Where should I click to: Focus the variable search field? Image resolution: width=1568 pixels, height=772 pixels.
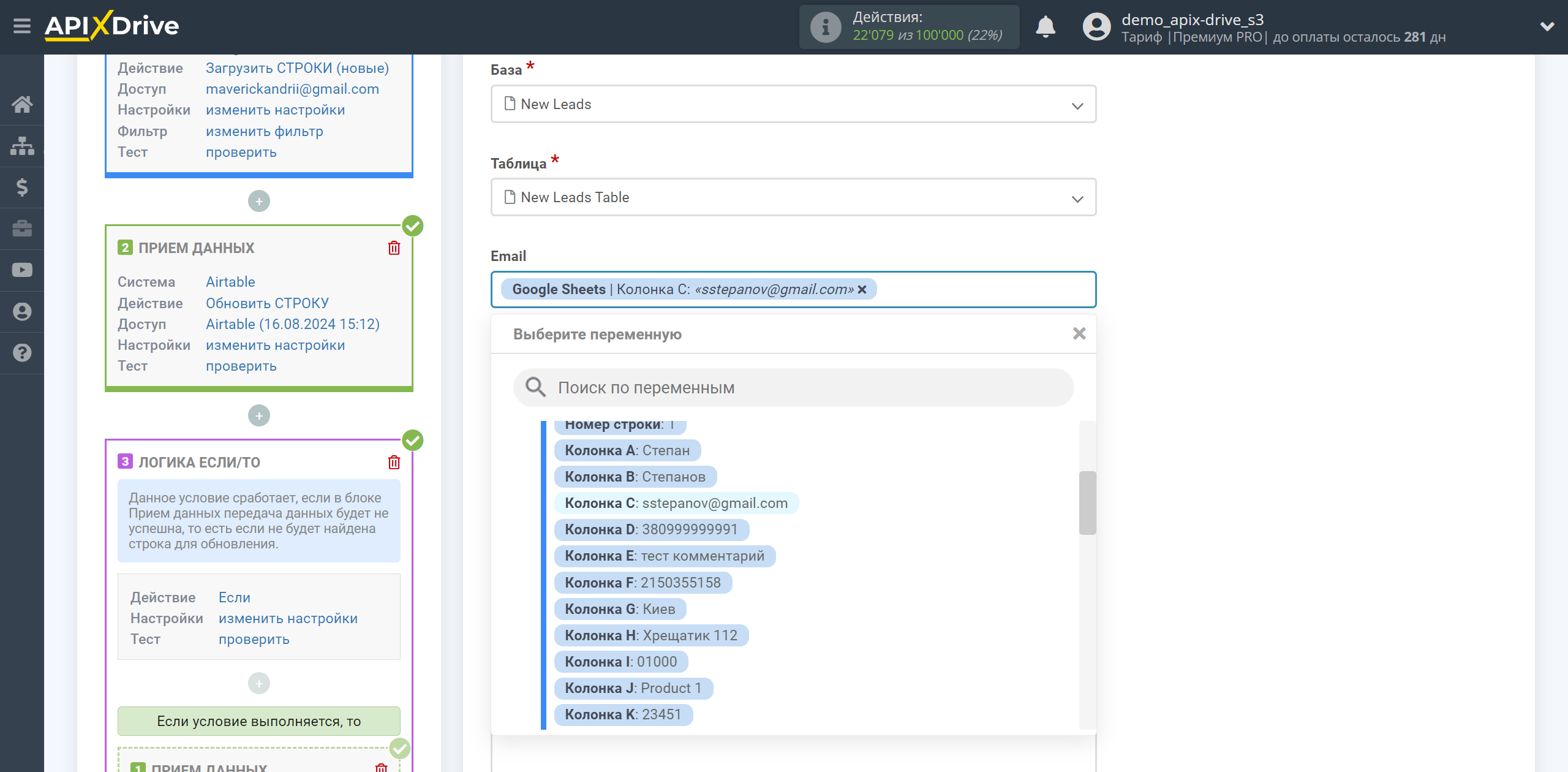point(793,387)
